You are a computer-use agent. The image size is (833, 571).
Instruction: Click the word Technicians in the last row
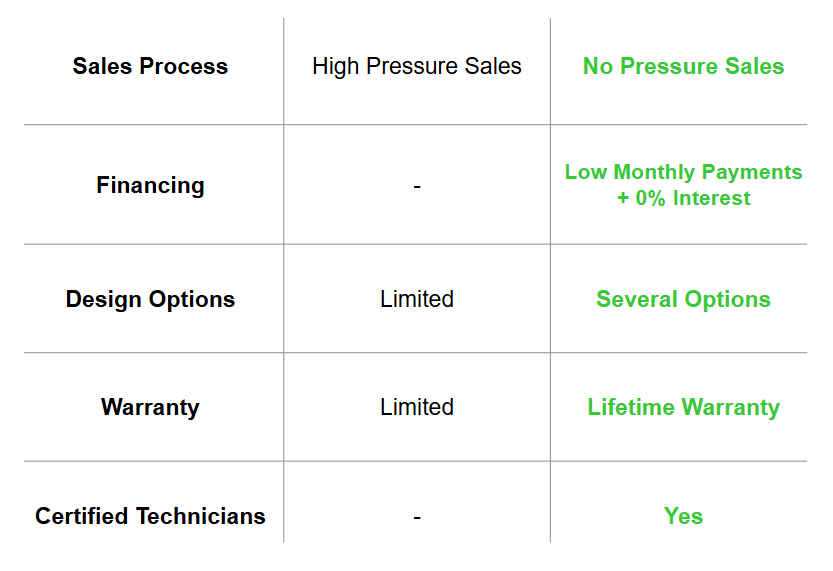pos(201,516)
